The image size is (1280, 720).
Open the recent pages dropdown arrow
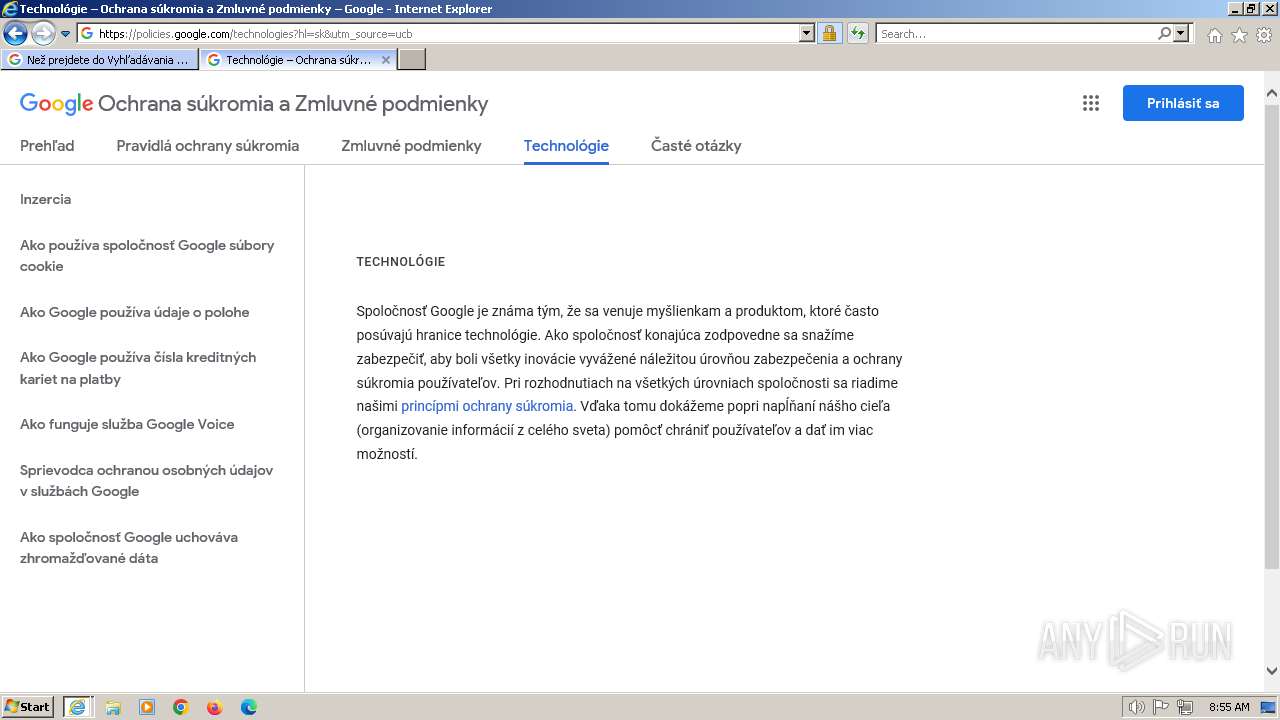[x=66, y=33]
